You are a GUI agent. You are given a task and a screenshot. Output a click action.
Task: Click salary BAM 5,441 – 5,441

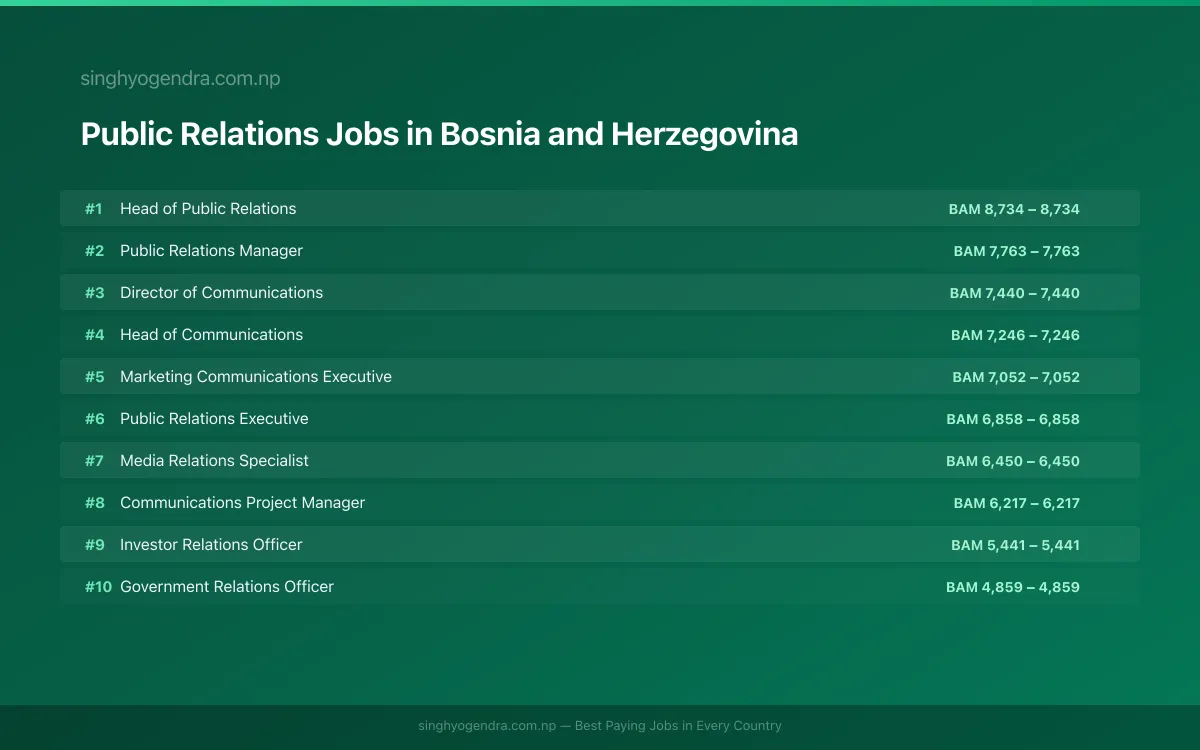coord(1015,546)
